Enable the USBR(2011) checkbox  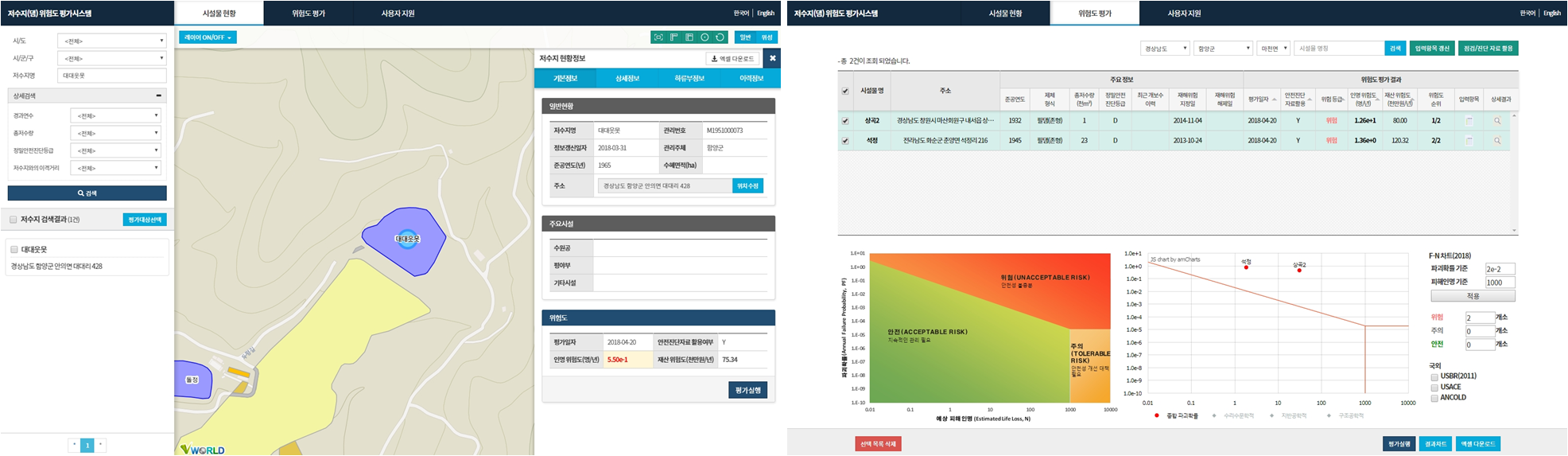(1434, 376)
